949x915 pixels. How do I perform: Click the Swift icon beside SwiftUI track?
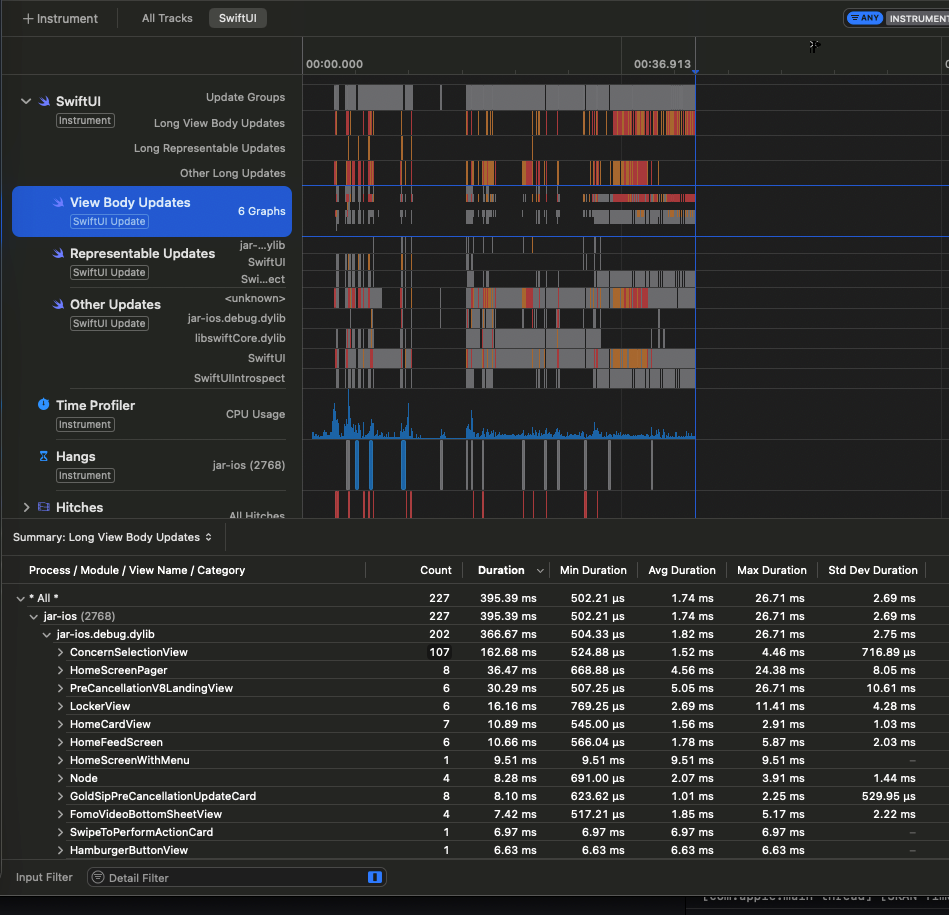click(x=43, y=101)
